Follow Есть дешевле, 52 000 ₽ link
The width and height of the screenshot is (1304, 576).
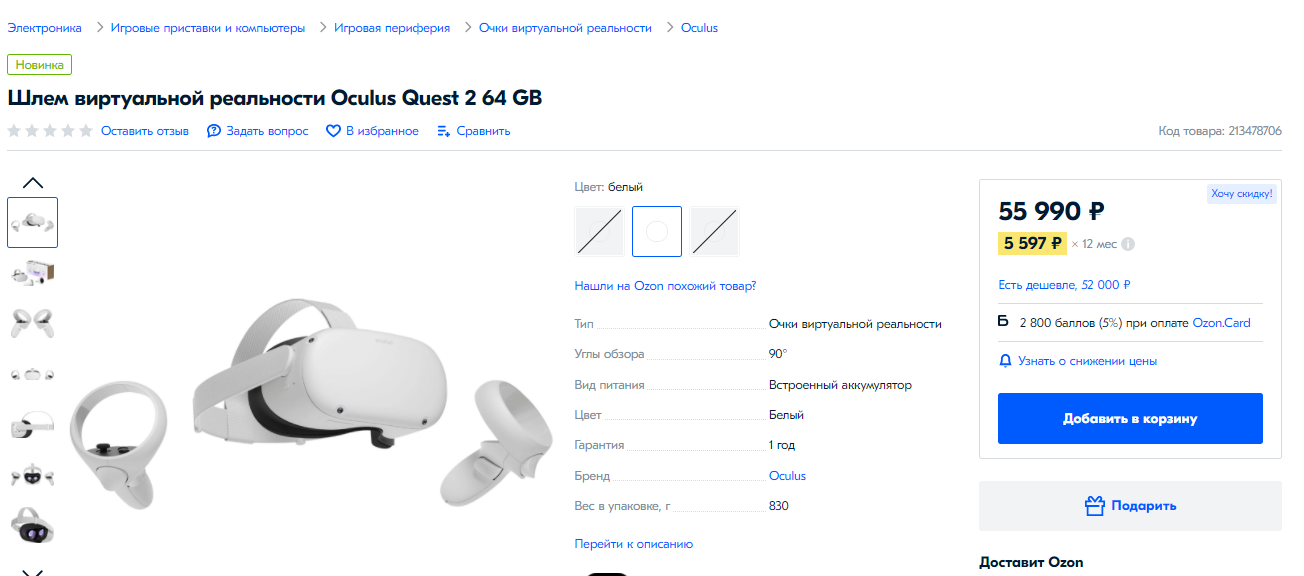tap(1064, 285)
